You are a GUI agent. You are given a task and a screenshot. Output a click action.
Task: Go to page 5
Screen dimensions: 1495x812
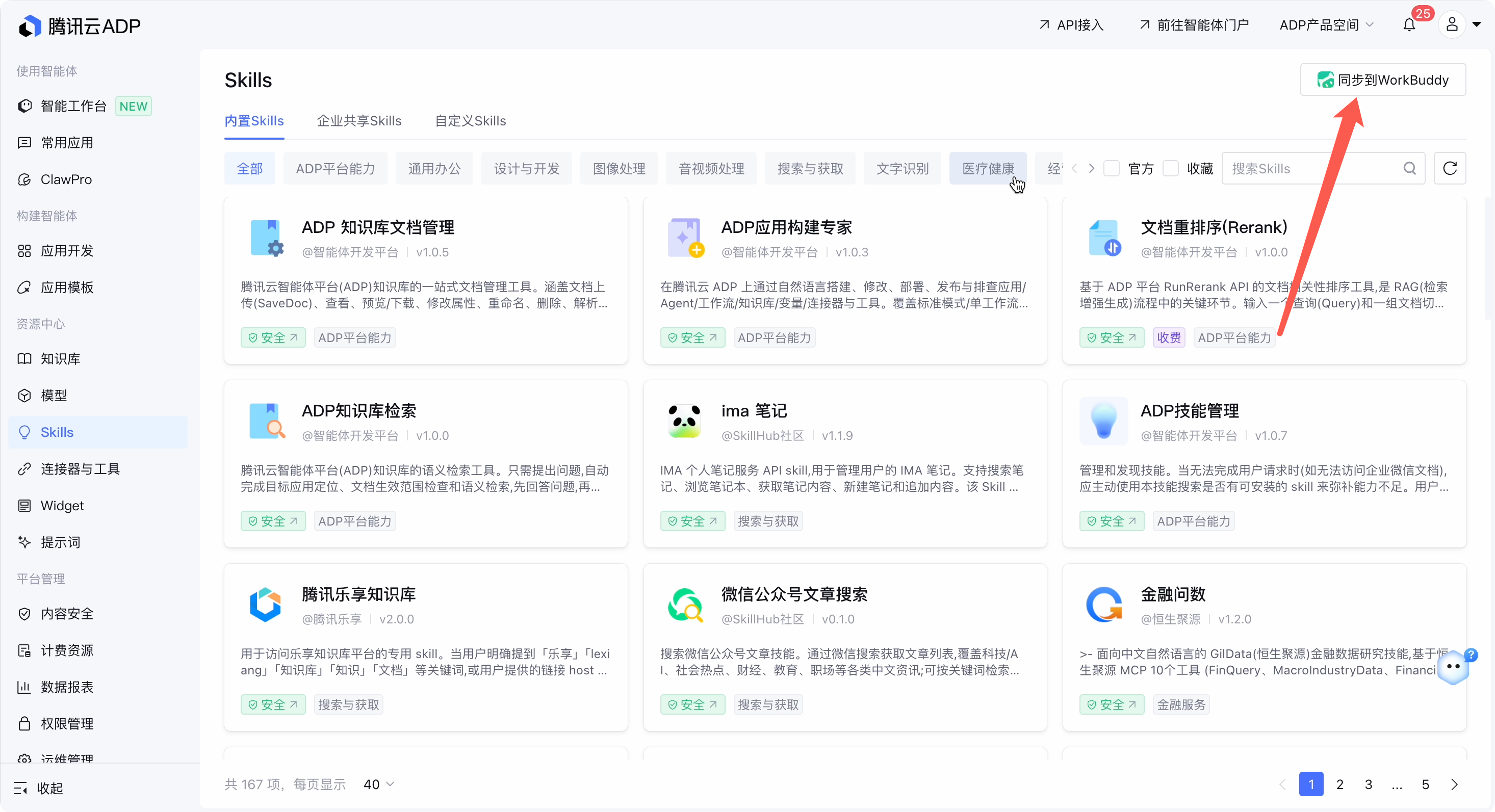[1425, 784]
